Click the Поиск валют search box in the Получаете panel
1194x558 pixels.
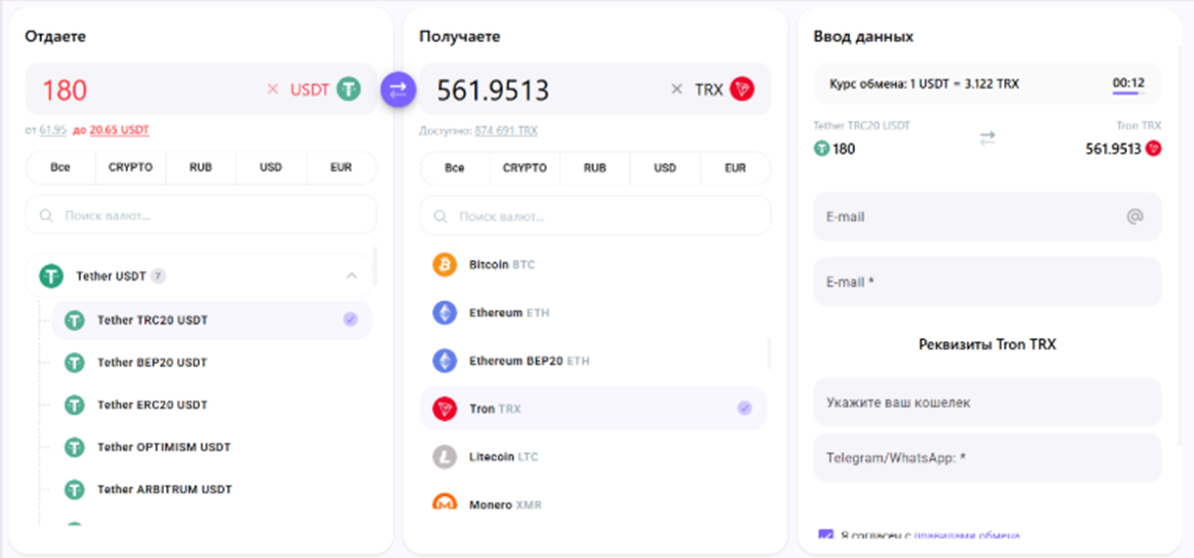coord(595,216)
